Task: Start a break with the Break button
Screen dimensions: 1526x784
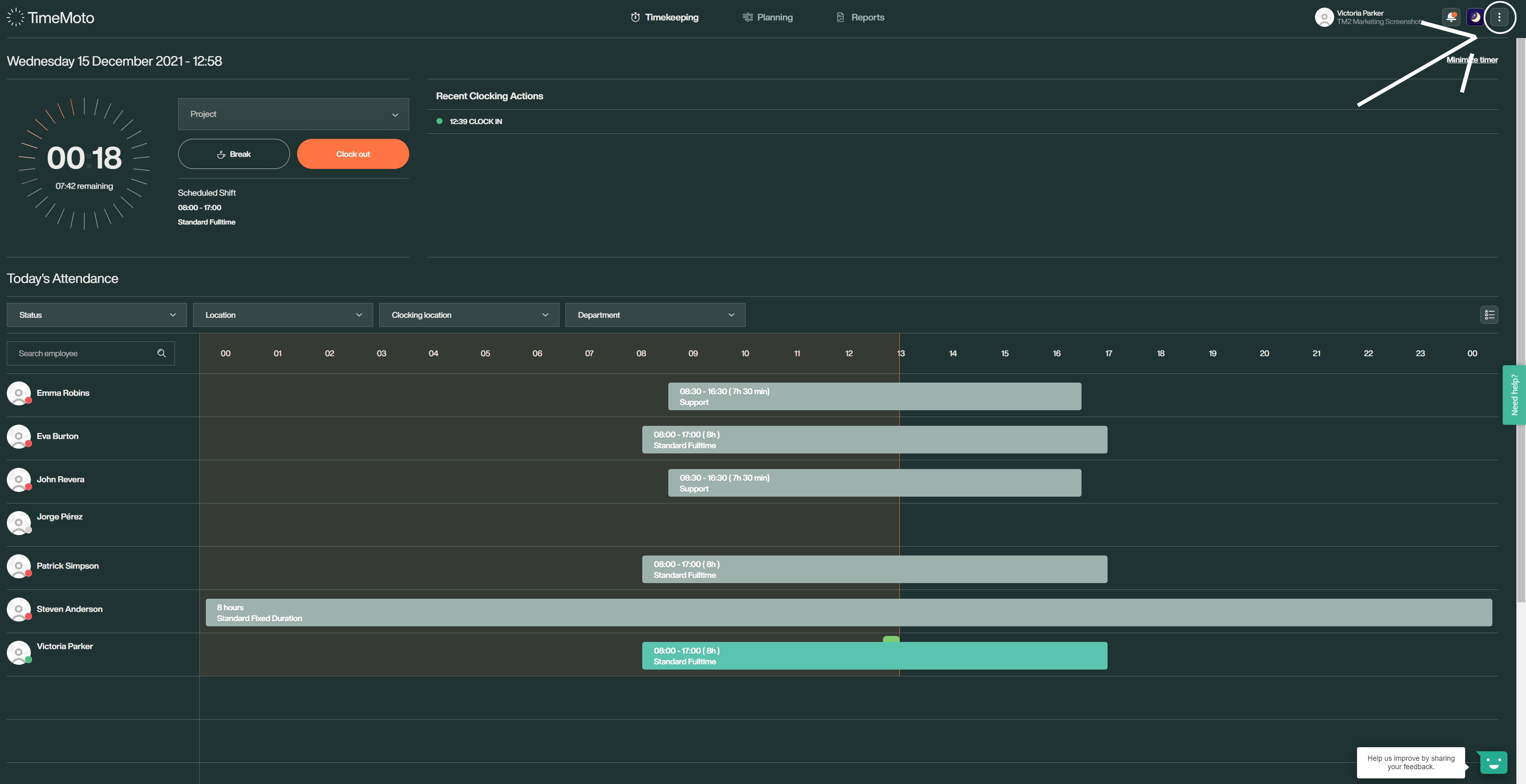Action: (x=234, y=154)
